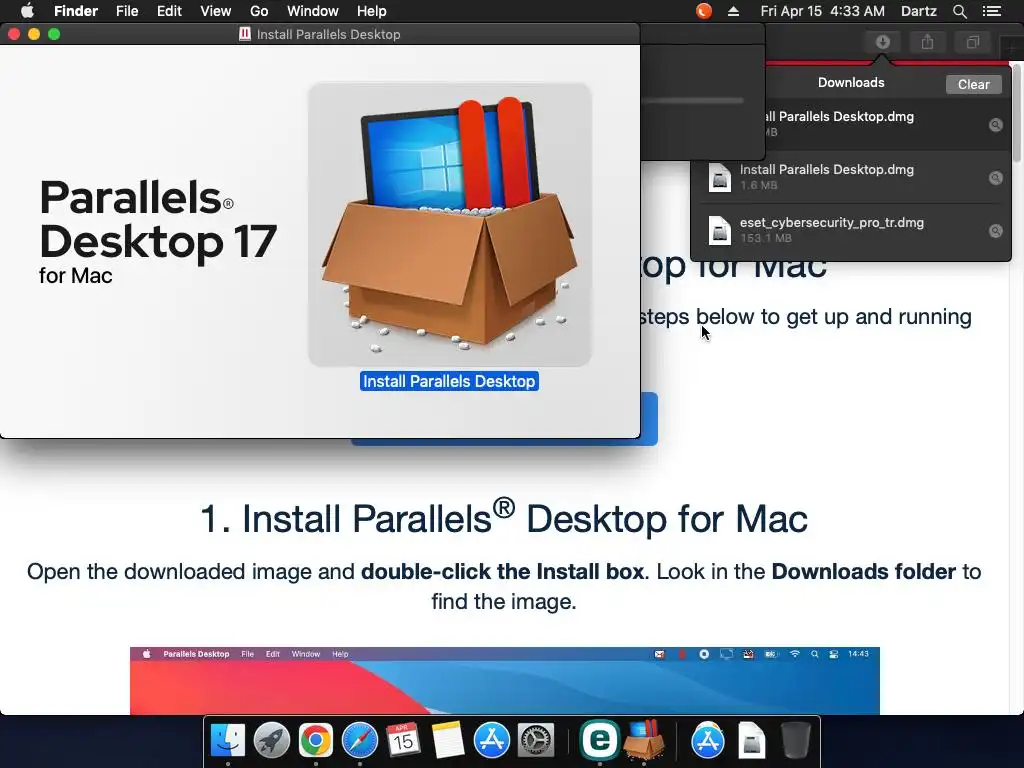The image size is (1024, 768).
Task: Click the eject icon in the menu bar
Action: click(x=733, y=11)
